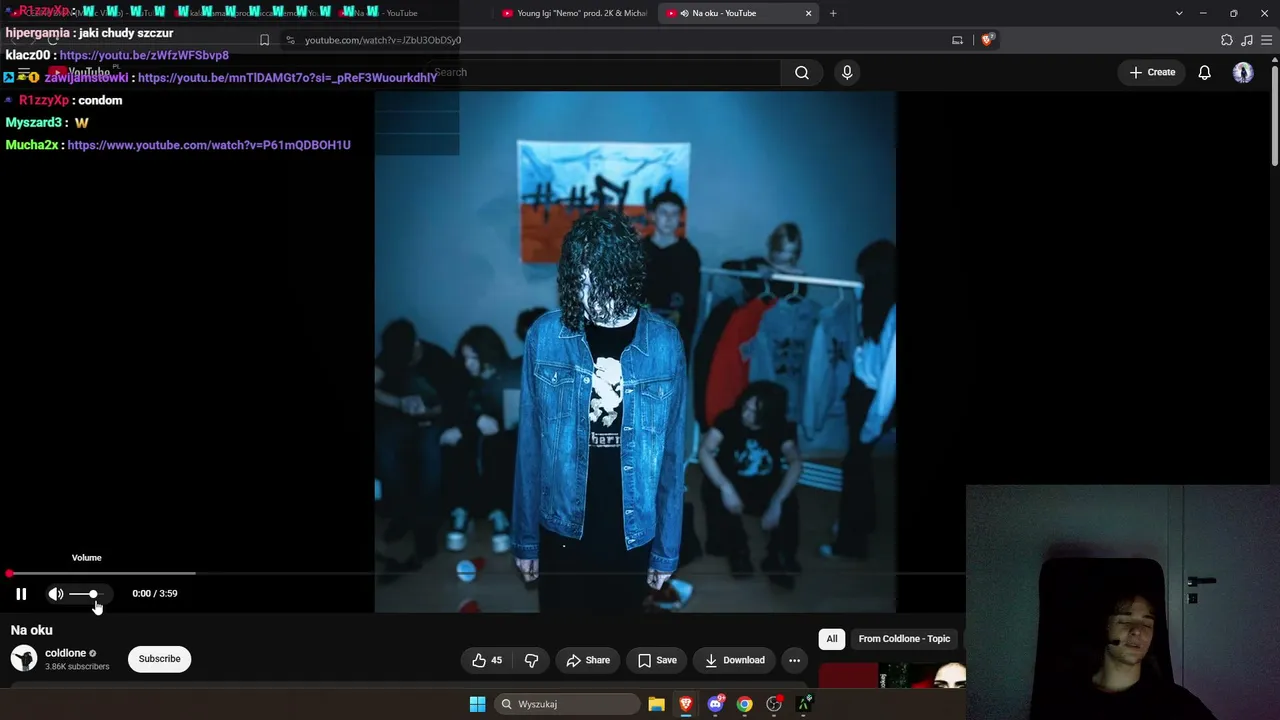This screenshot has height=720, width=1280.
Task: Expand the browser tab search dropdown
Action: pyautogui.click(x=1179, y=13)
